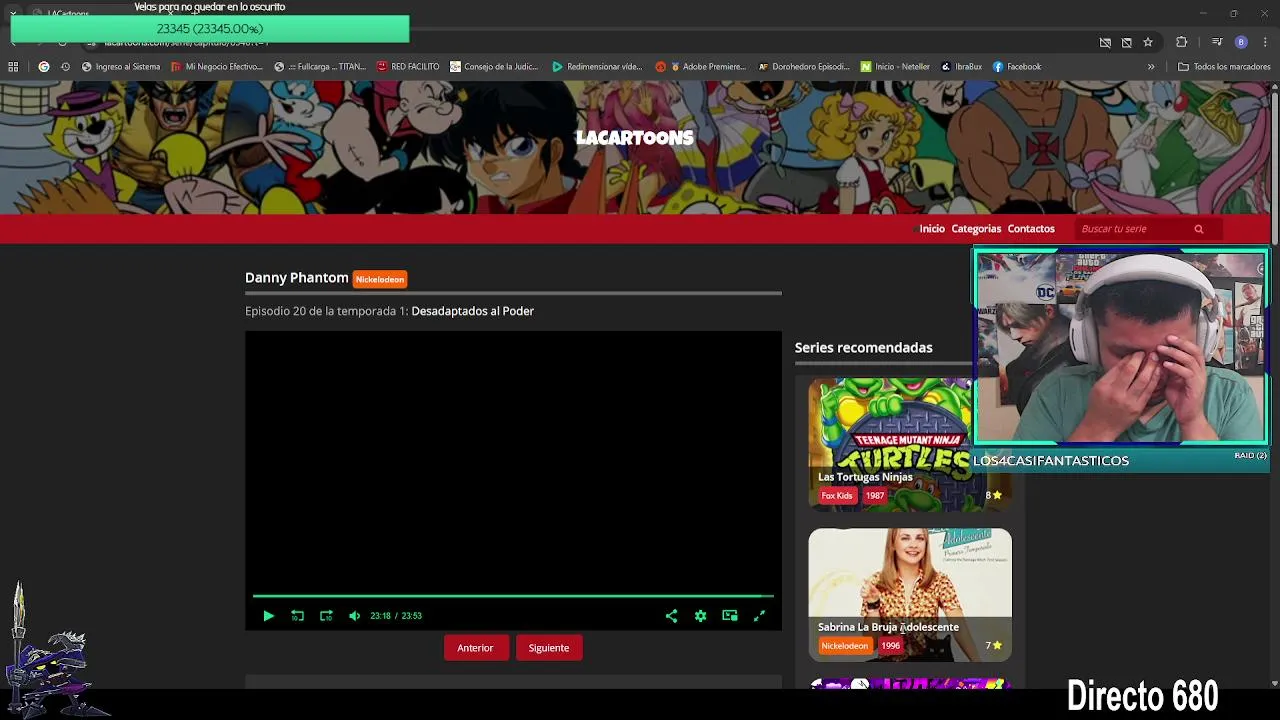Screen dimensions: 1280x720
Task: Open the Fullcarga TITAN bookmark
Action: coord(320,67)
